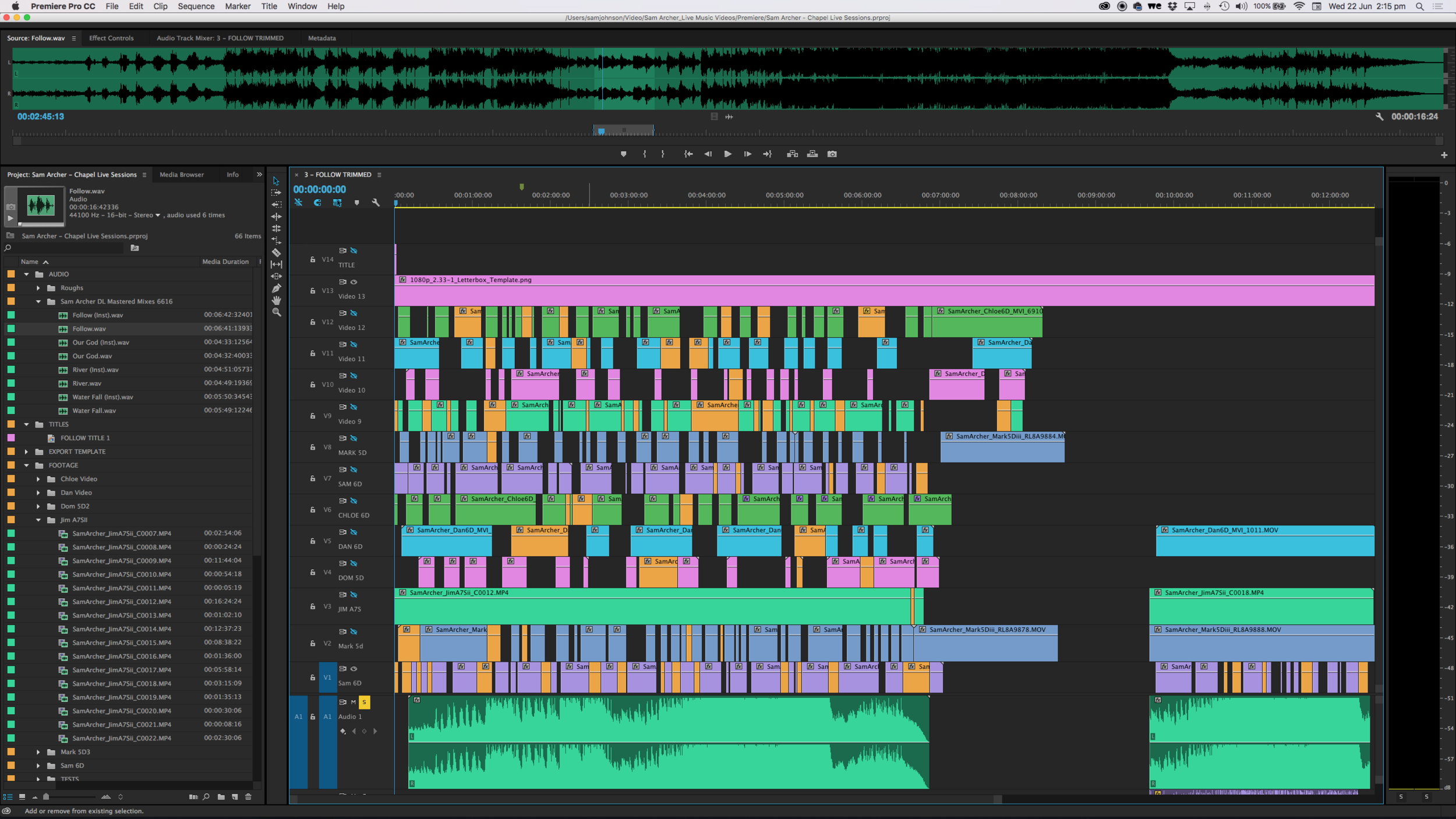This screenshot has width=1456, height=819.
Task: Open the Metadata tab
Action: (322, 38)
